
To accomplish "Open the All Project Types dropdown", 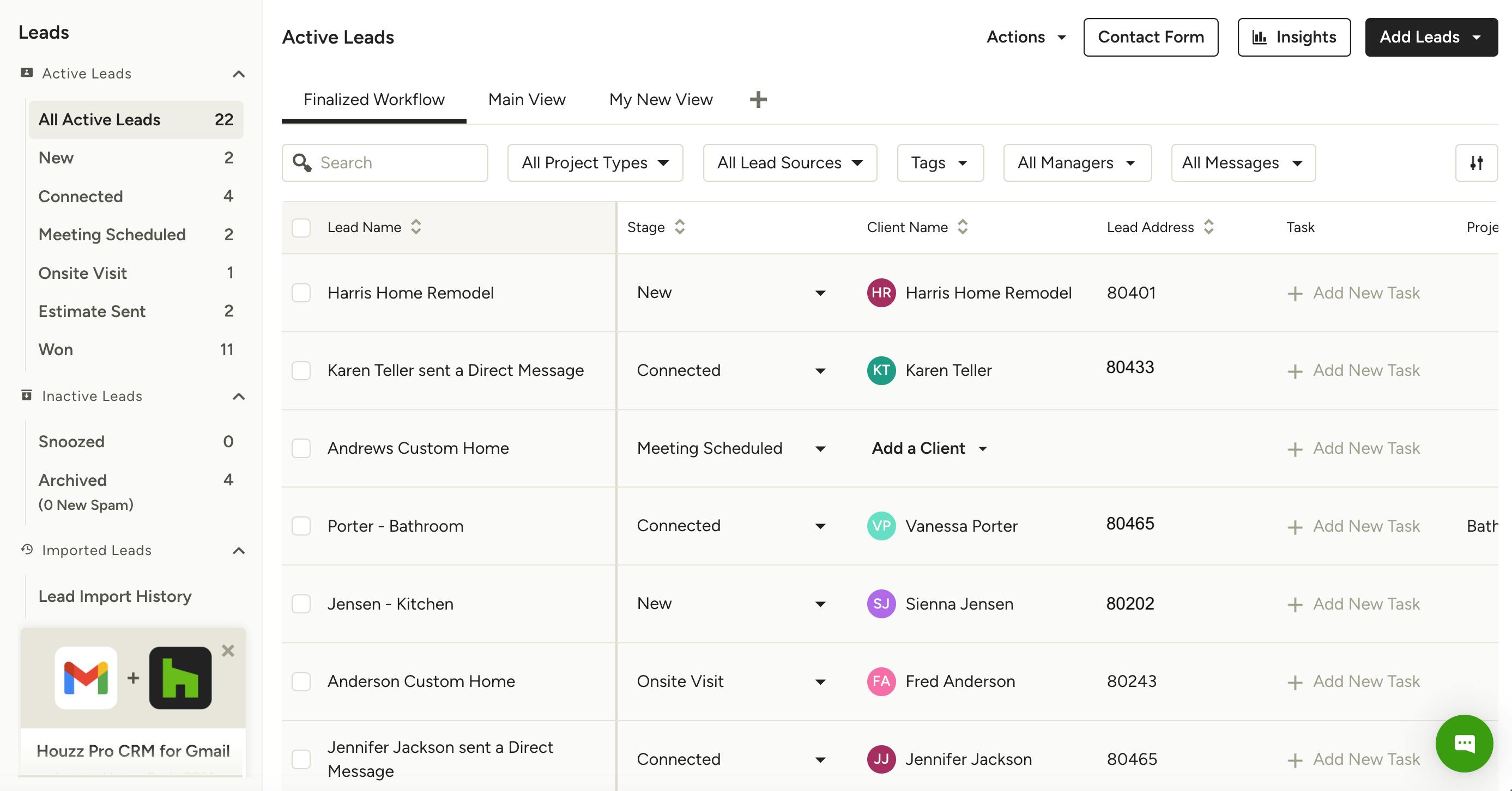I will click(595, 162).
